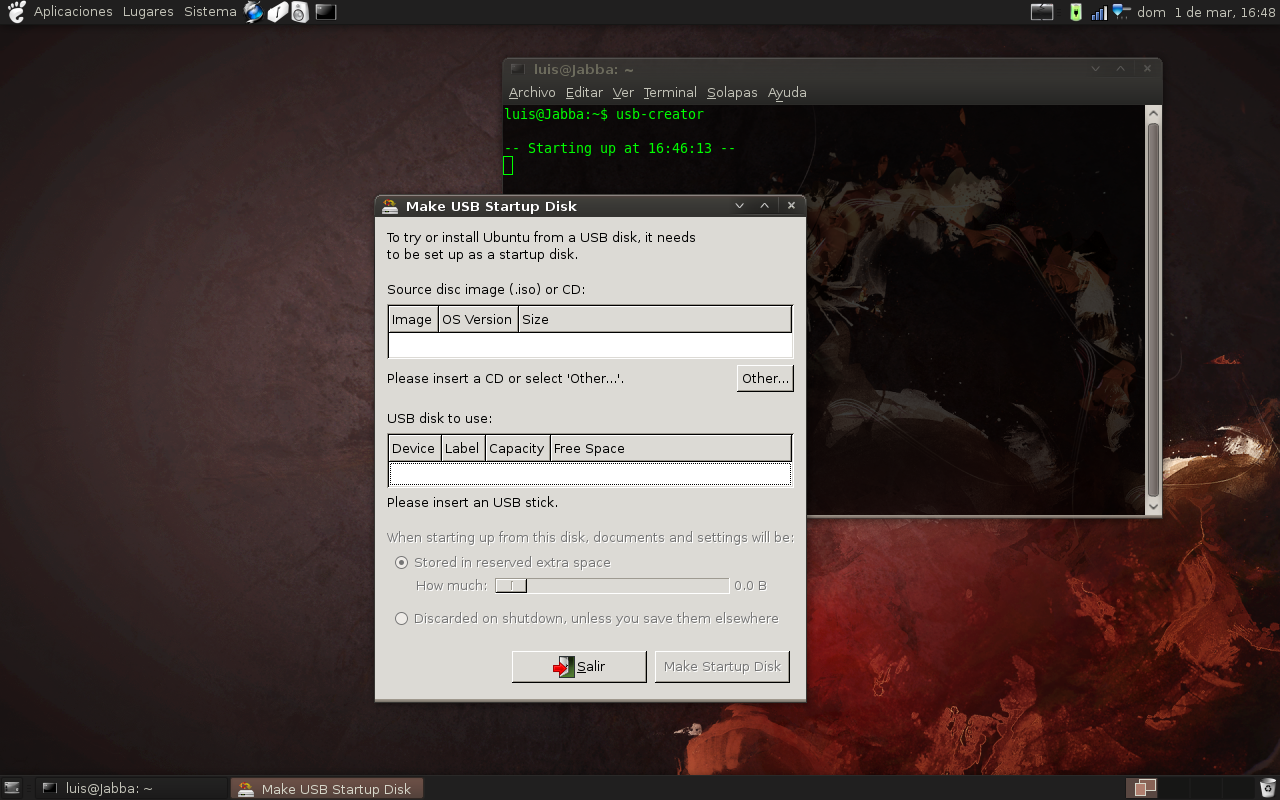Launch the blue globe launcher in top panel

[x=253, y=12]
